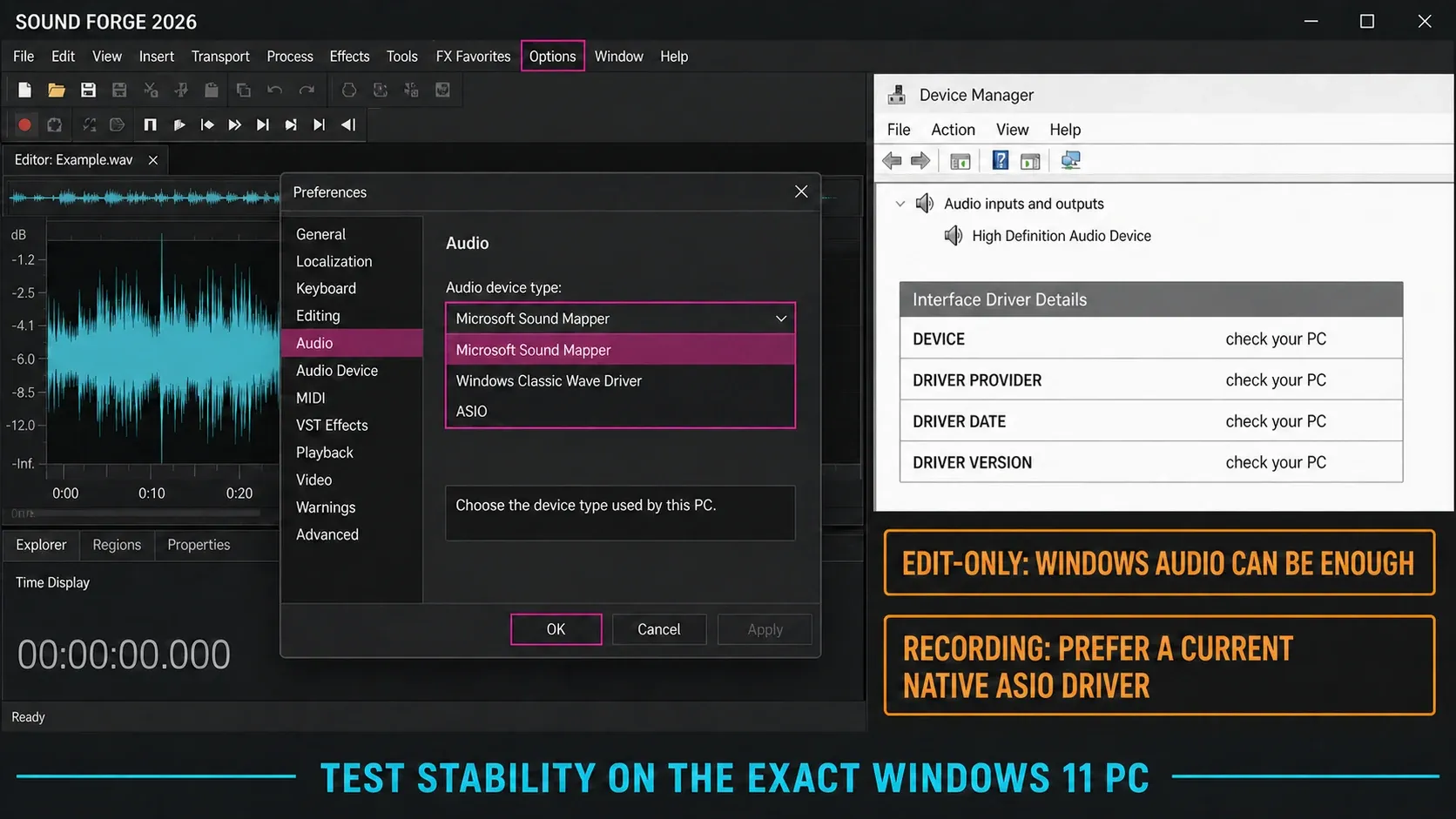This screenshot has width=1456, height=819.
Task: Open the Keyboard preferences category
Action: click(x=326, y=288)
